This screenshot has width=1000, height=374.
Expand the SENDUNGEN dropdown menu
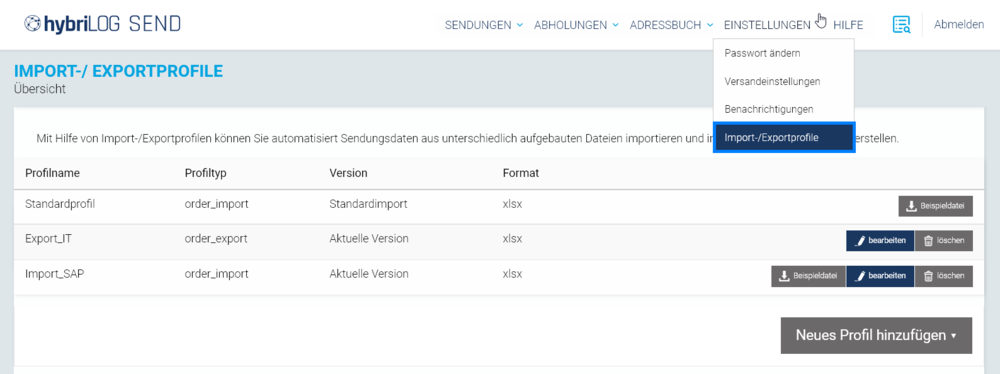click(x=483, y=25)
